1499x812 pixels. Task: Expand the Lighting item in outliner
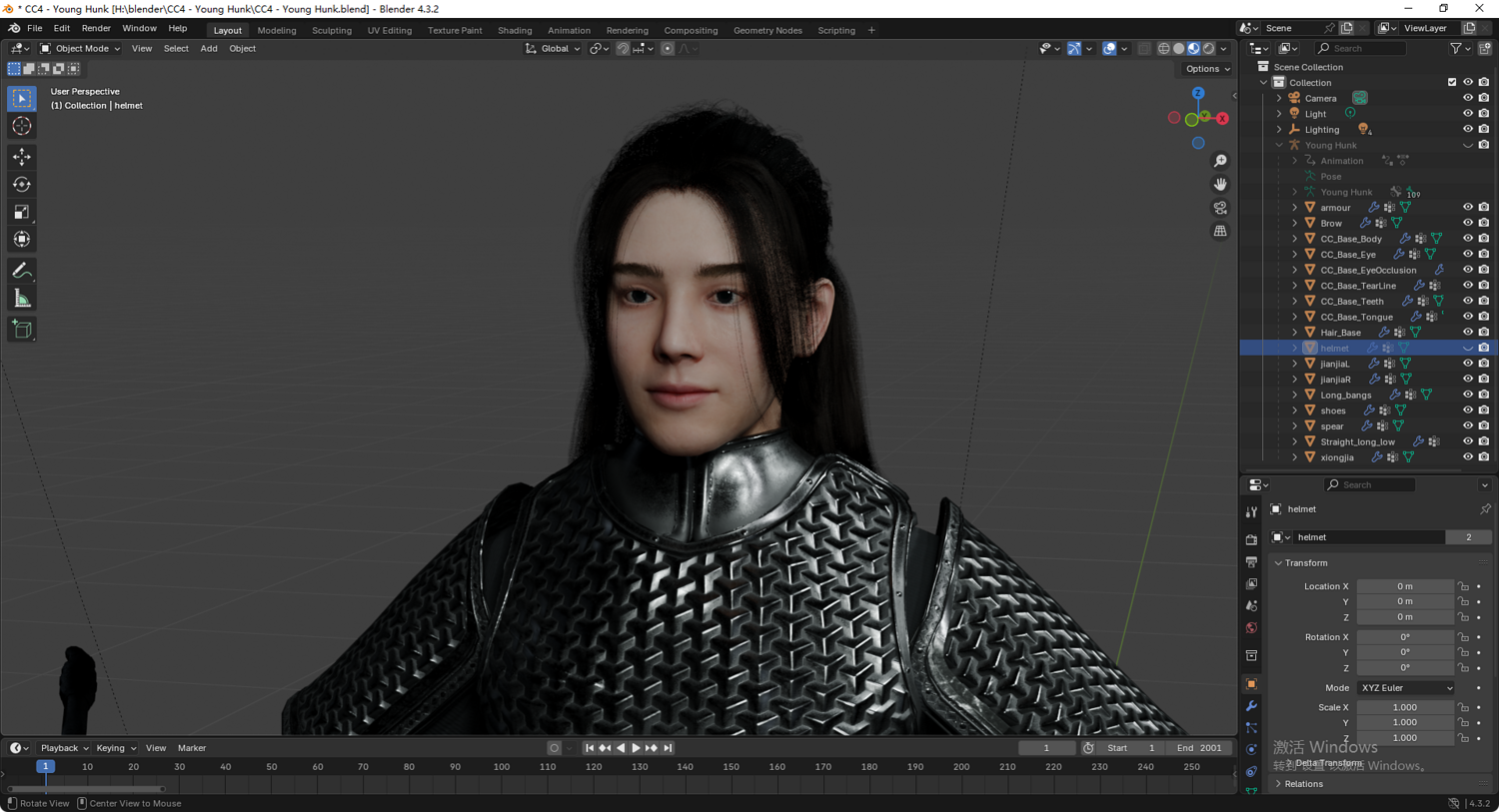click(x=1279, y=130)
